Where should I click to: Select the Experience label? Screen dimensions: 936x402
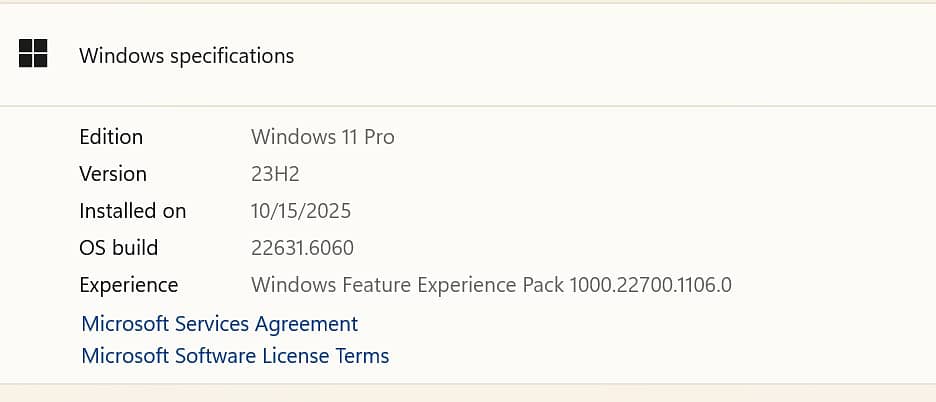(x=129, y=285)
